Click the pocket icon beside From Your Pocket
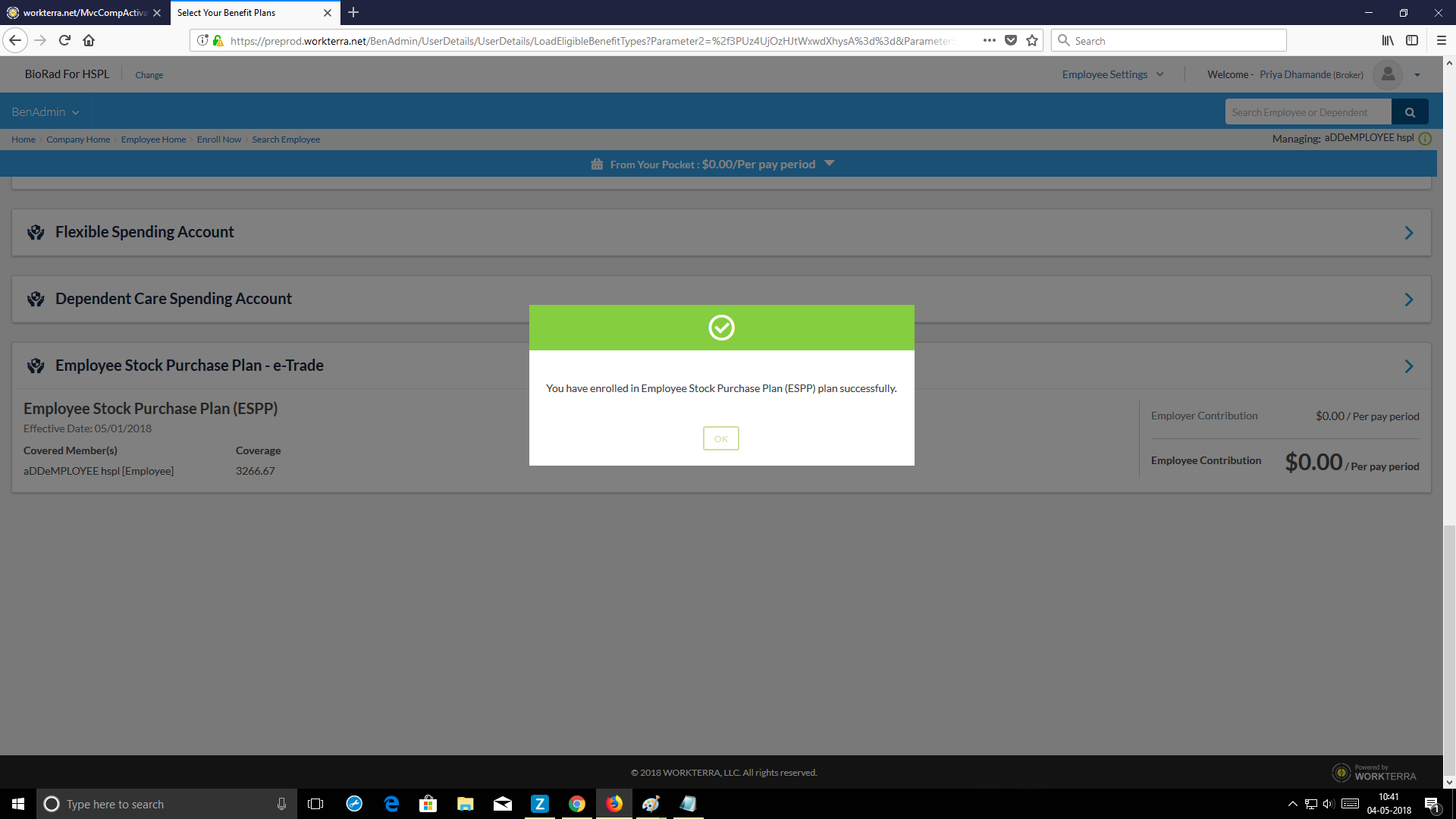1456x819 pixels. click(597, 163)
